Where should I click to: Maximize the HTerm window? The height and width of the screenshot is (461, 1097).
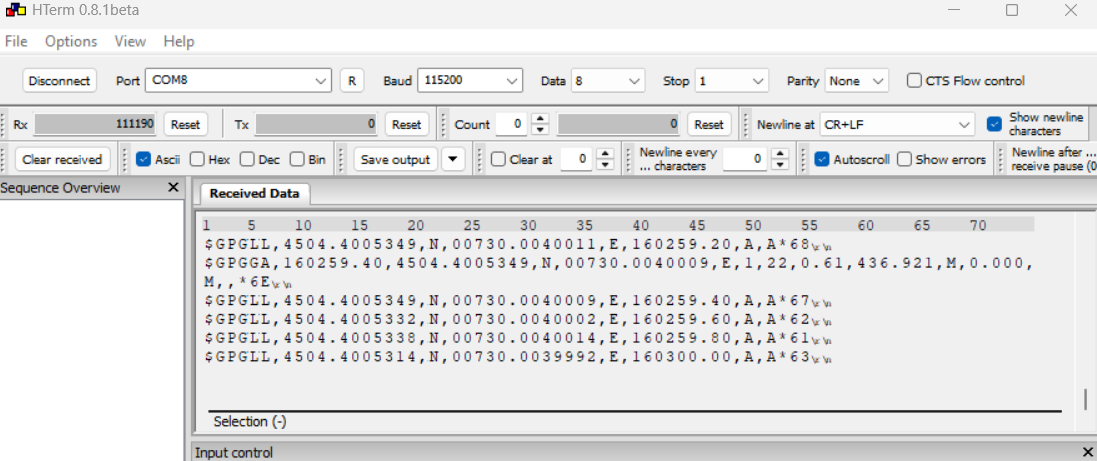click(1012, 11)
